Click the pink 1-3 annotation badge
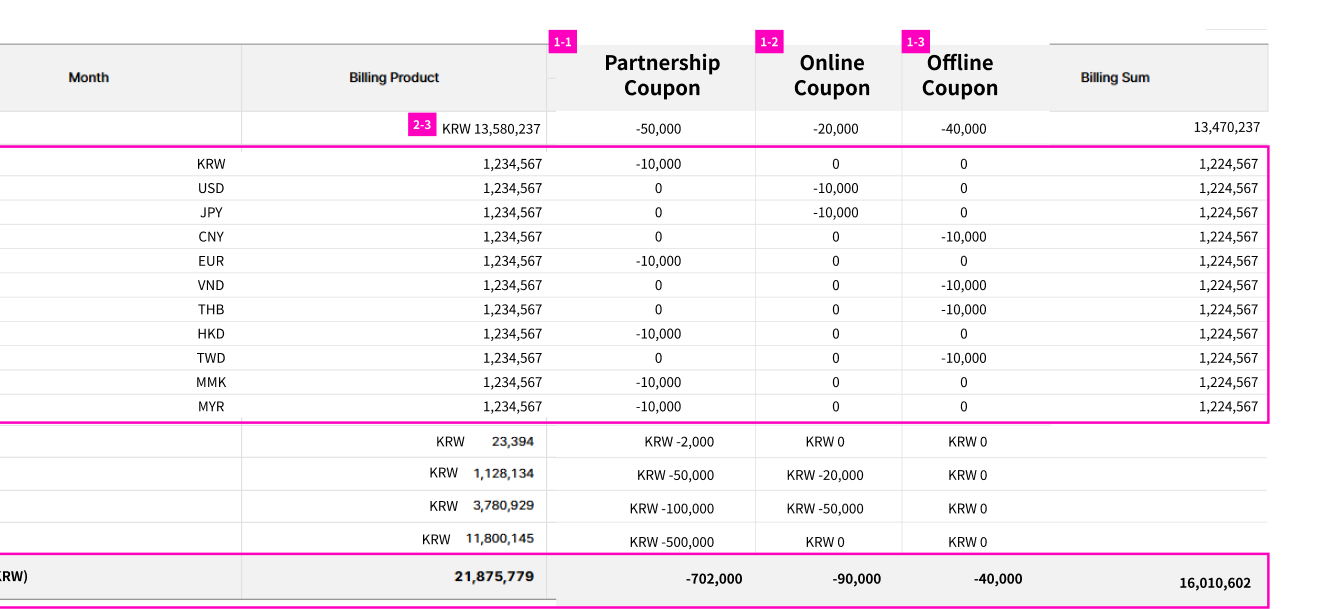The height and width of the screenshot is (609, 1319). [x=915, y=42]
